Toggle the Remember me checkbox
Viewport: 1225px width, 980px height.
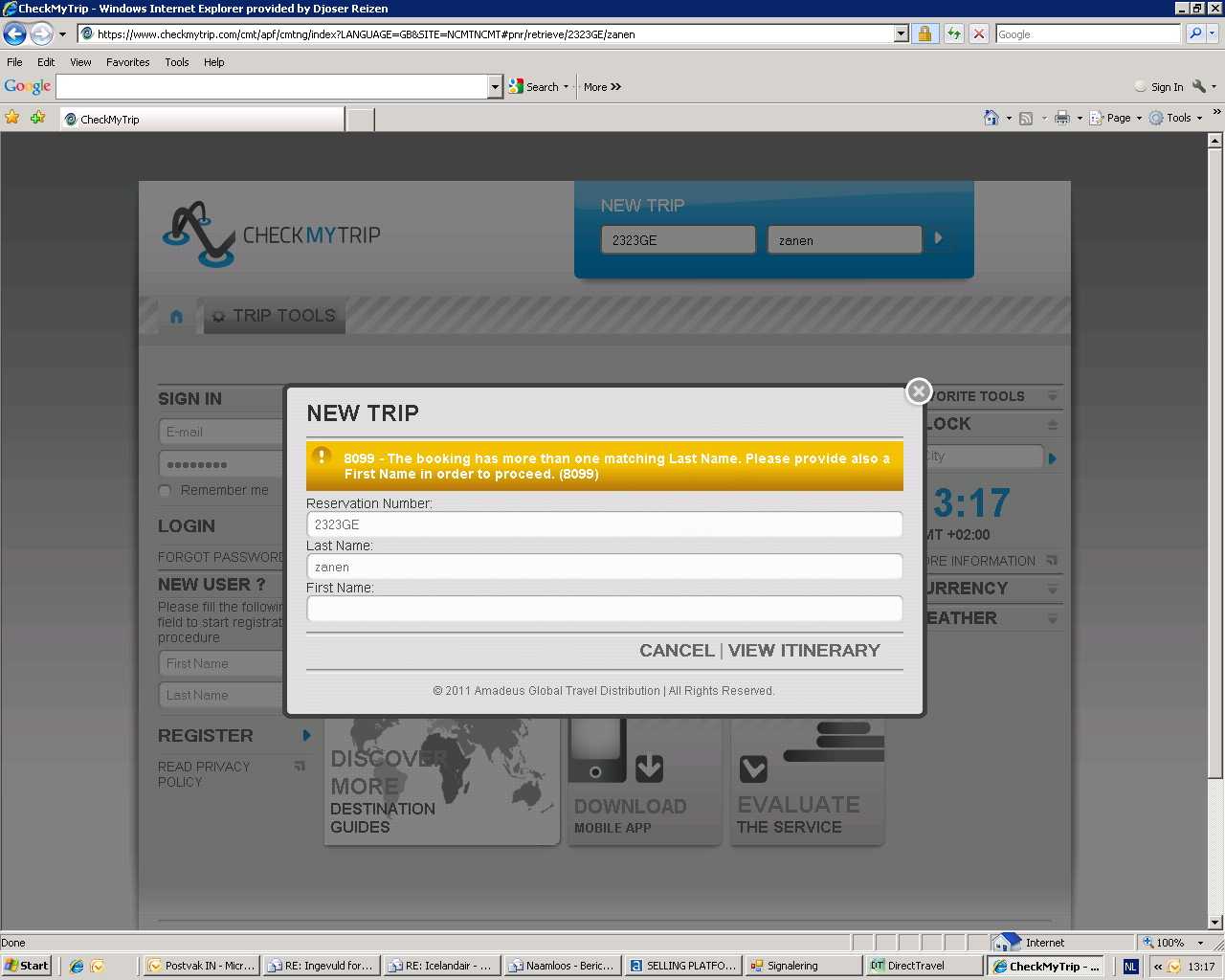[165, 491]
